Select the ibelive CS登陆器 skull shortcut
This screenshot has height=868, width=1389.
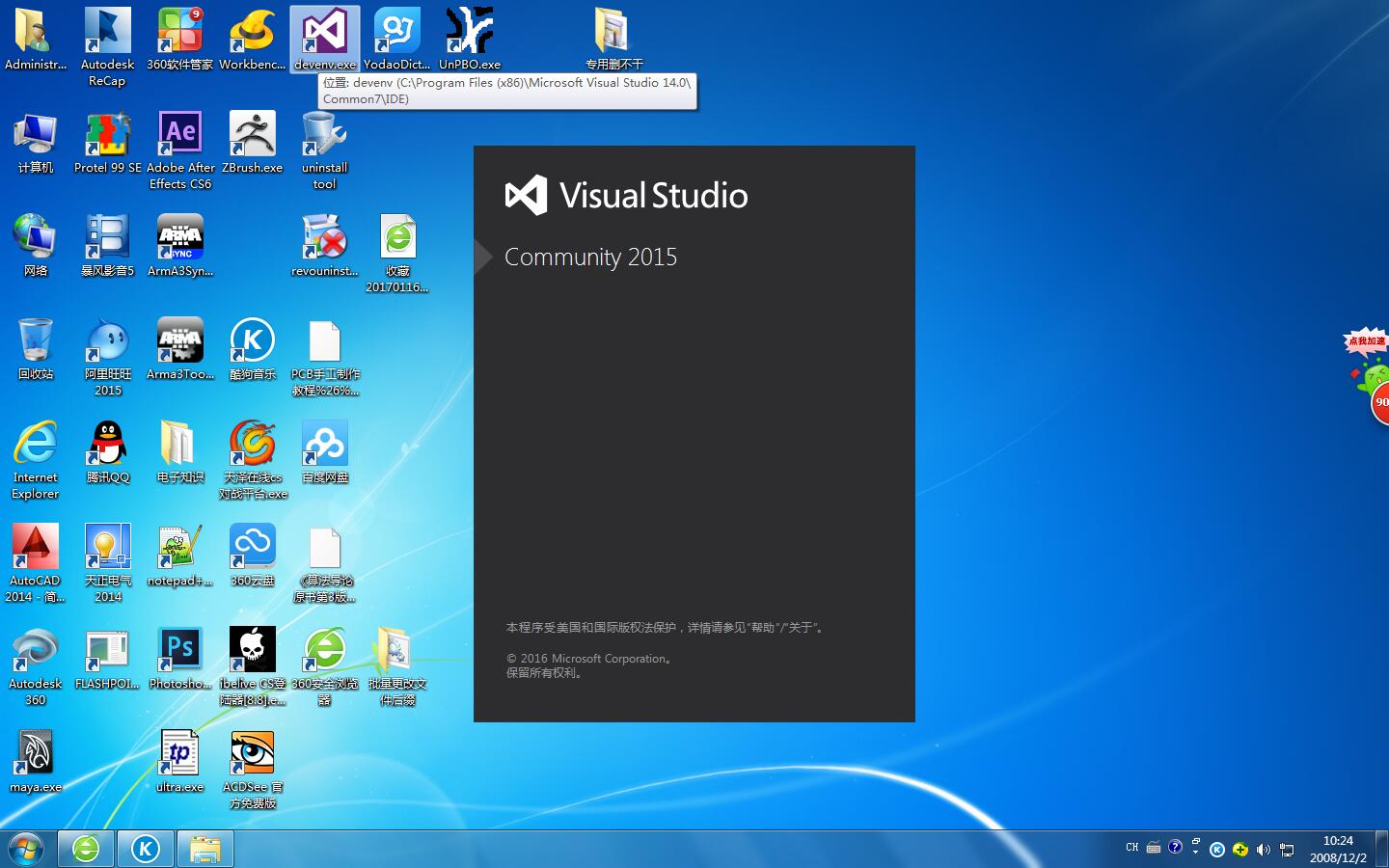pos(253,666)
